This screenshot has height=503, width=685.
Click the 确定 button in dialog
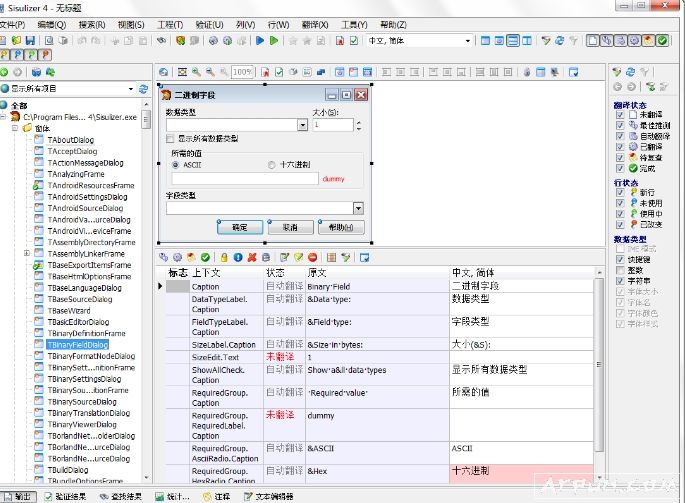point(239,227)
